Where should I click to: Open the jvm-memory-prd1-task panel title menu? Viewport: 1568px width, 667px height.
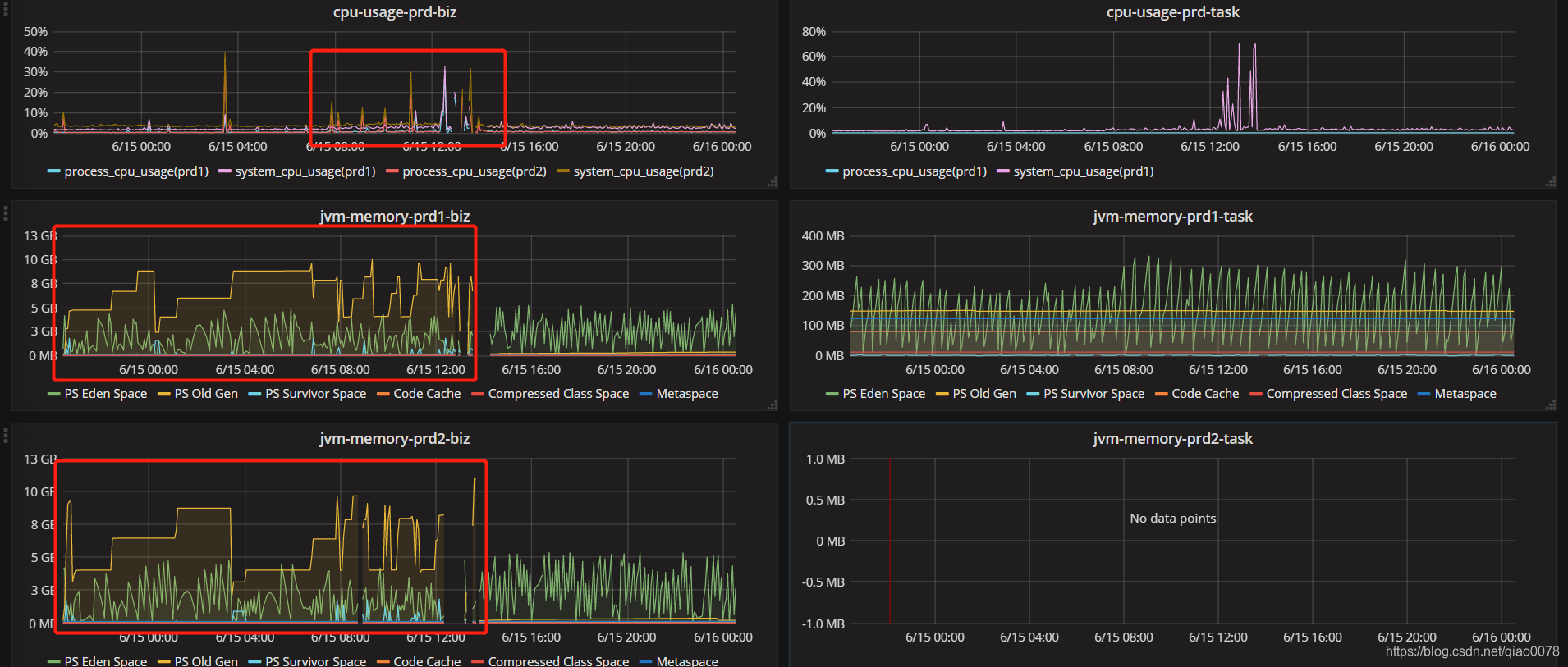click(1172, 217)
